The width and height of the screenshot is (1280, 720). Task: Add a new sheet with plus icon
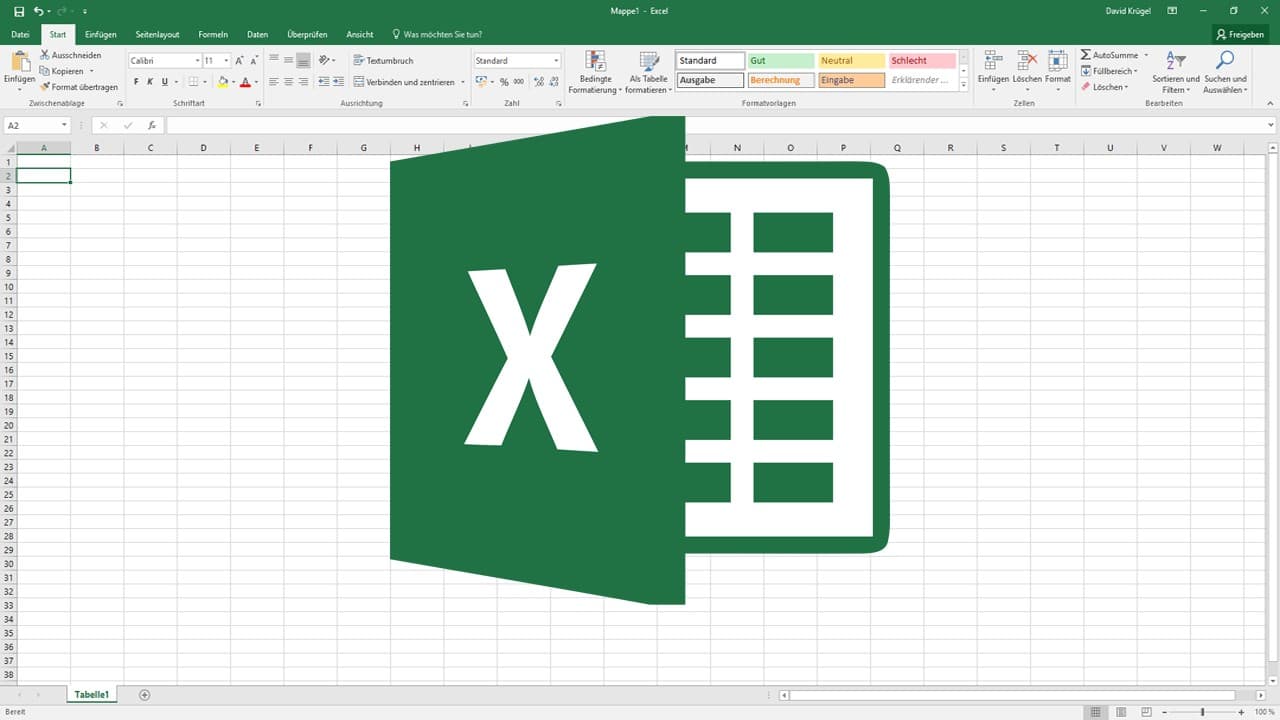pyautogui.click(x=144, y=694)
